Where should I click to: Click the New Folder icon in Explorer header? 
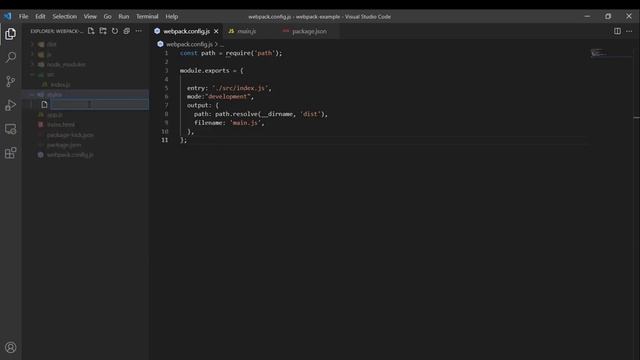103,31
